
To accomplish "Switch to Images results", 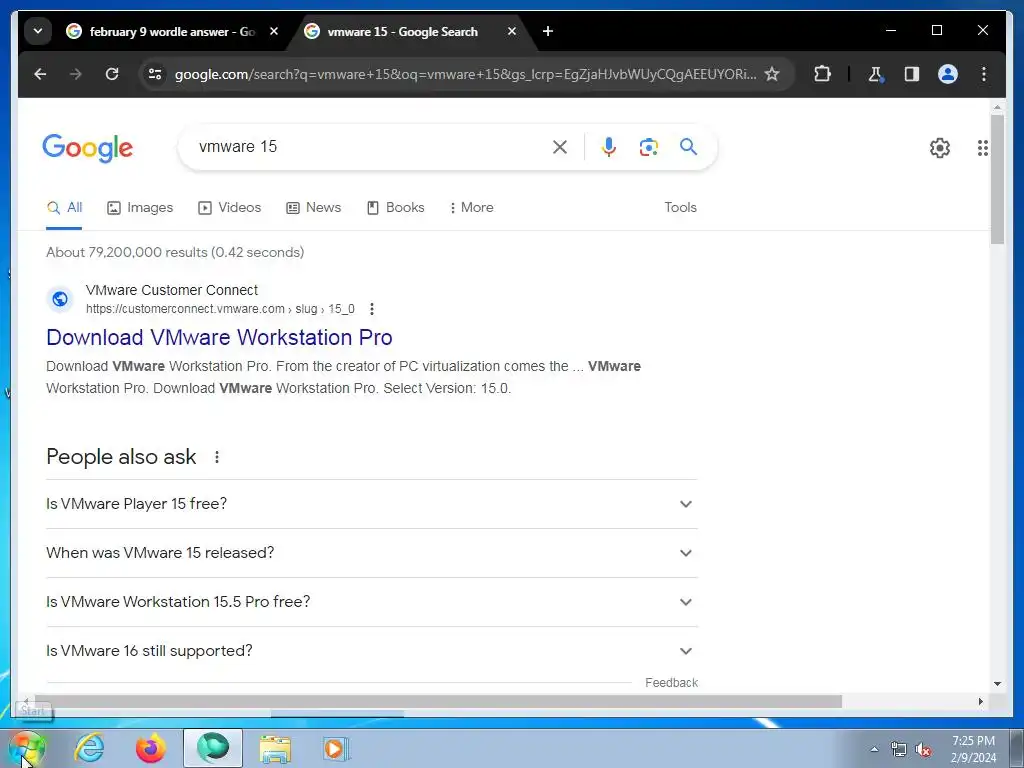I will 140,208.
